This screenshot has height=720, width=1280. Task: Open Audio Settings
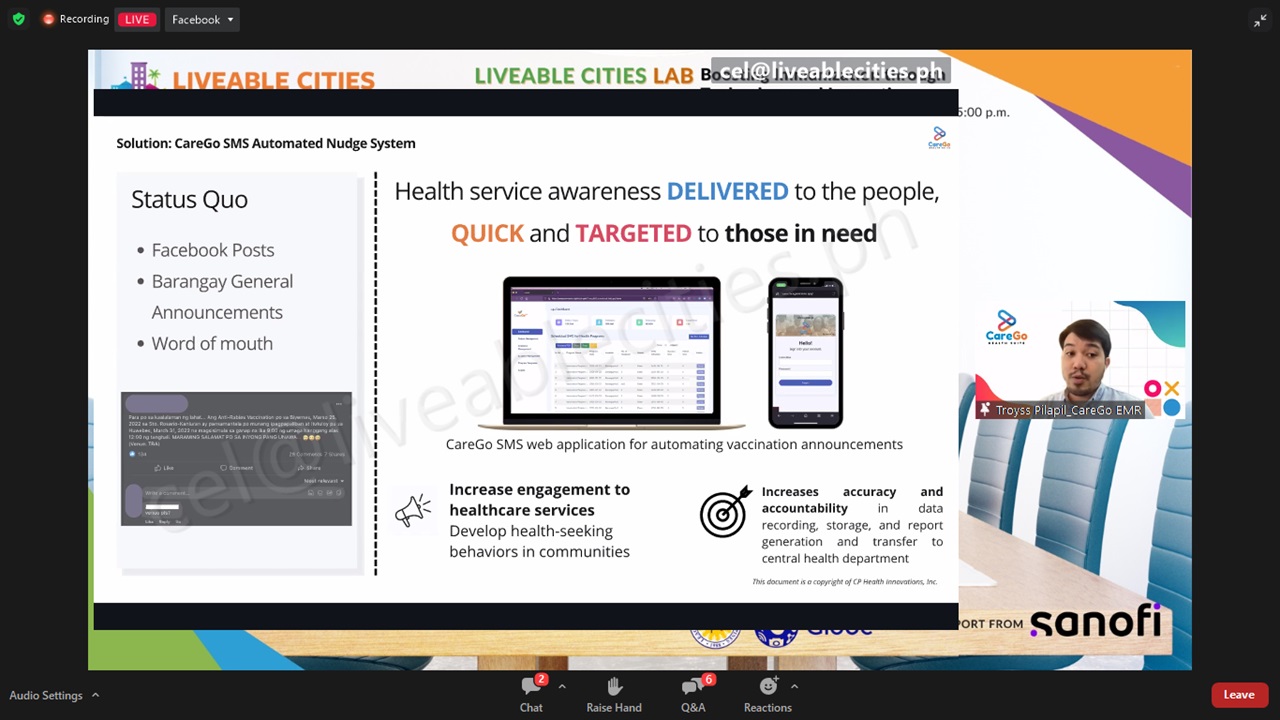coord(46,695)
